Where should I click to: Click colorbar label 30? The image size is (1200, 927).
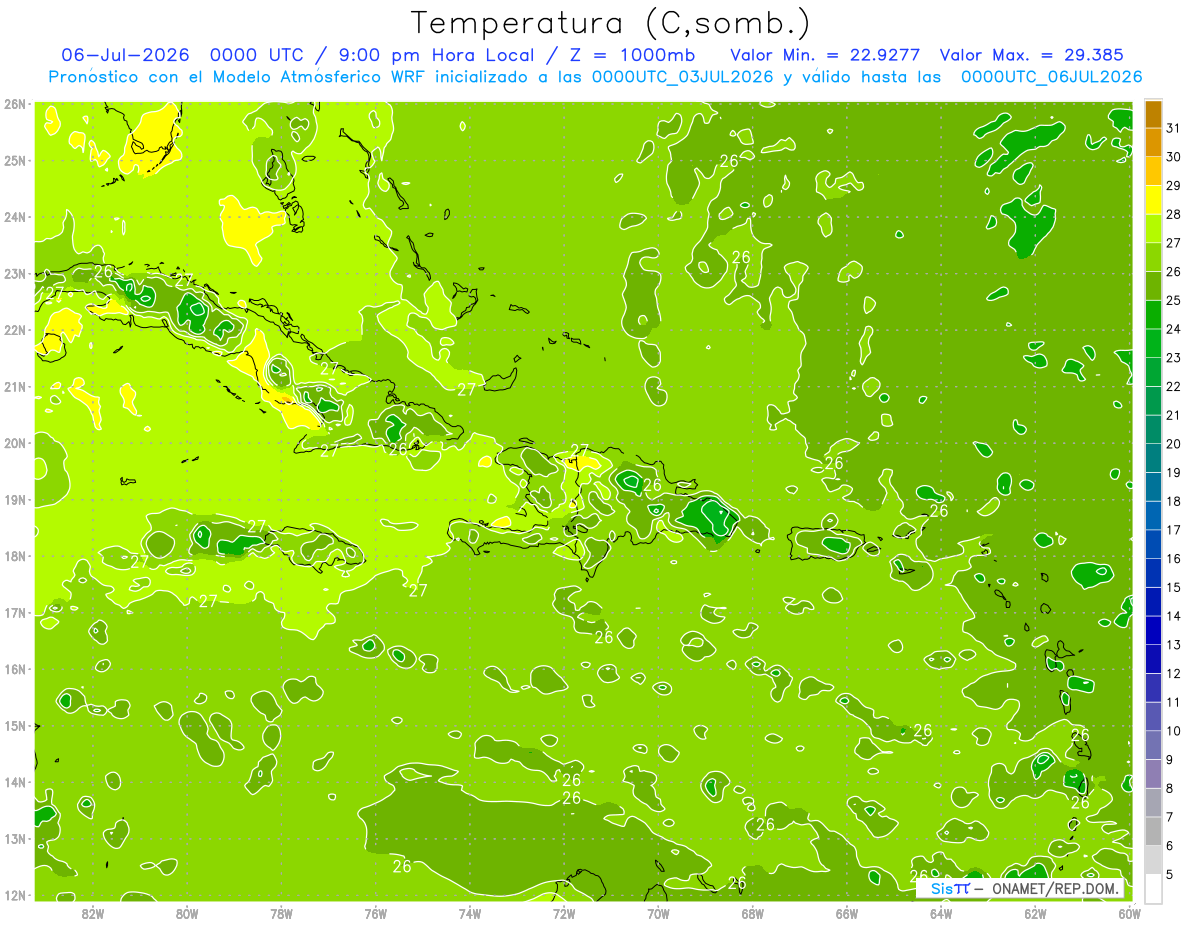(1174, 157)
